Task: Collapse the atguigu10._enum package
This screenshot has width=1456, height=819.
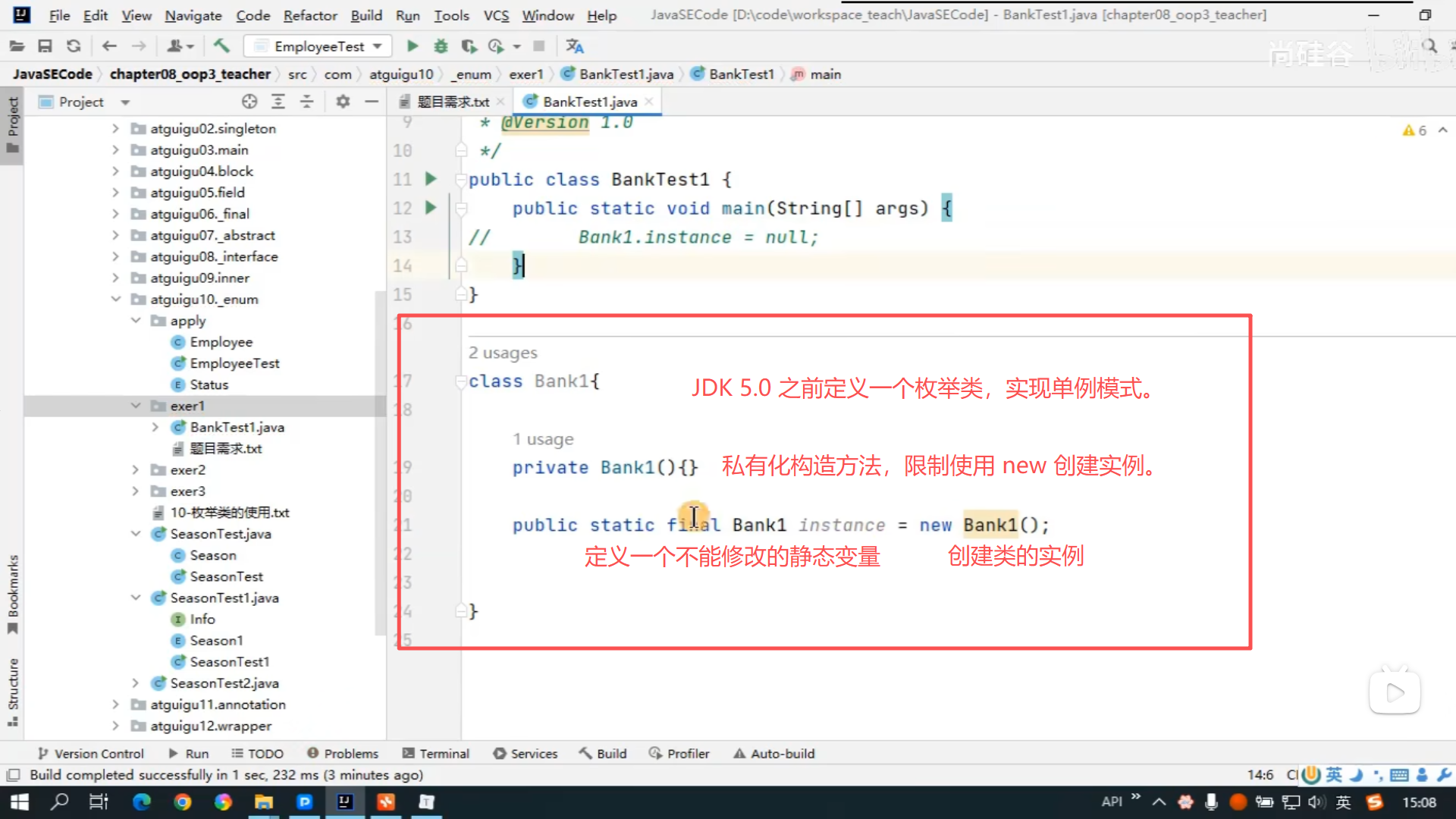Action: tap(115, 300)
